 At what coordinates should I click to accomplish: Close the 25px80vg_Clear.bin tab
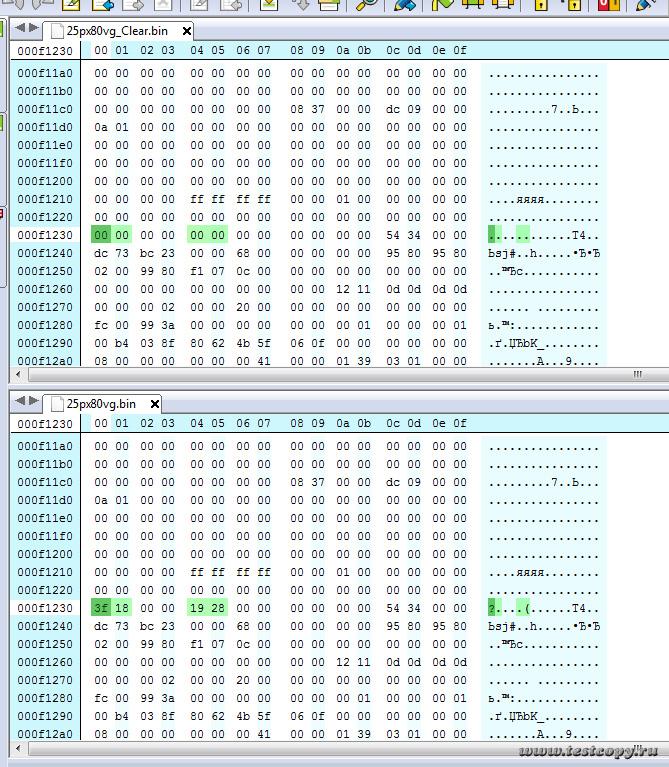pyautogui.click(x=186, y=32)
